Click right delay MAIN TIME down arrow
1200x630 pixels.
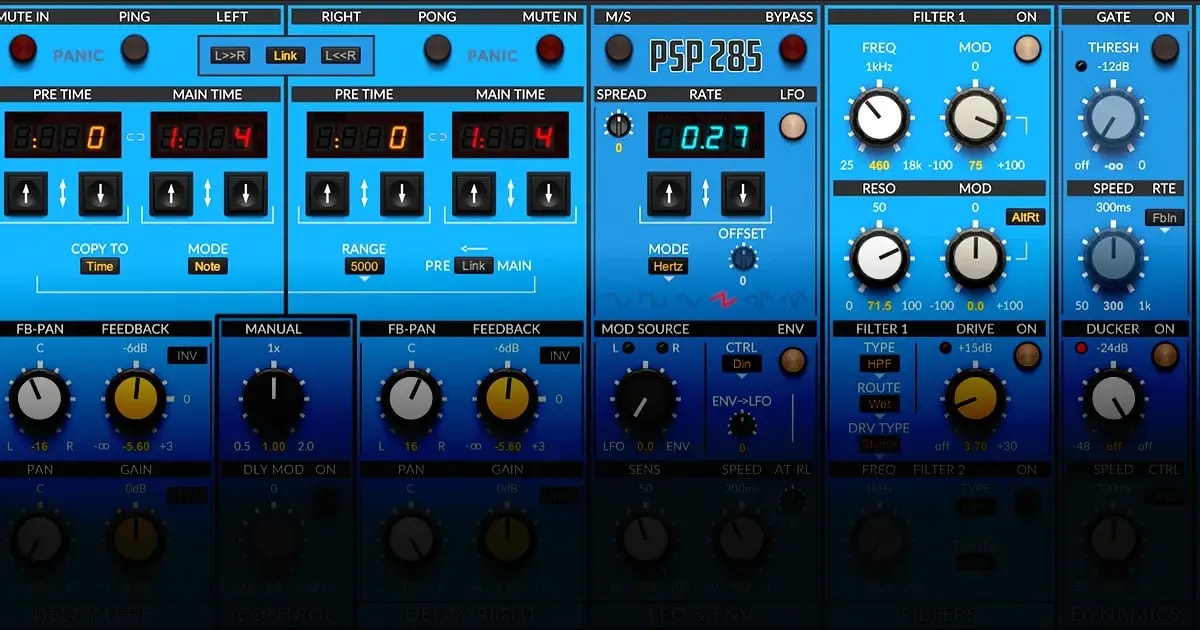pos(547,194)
